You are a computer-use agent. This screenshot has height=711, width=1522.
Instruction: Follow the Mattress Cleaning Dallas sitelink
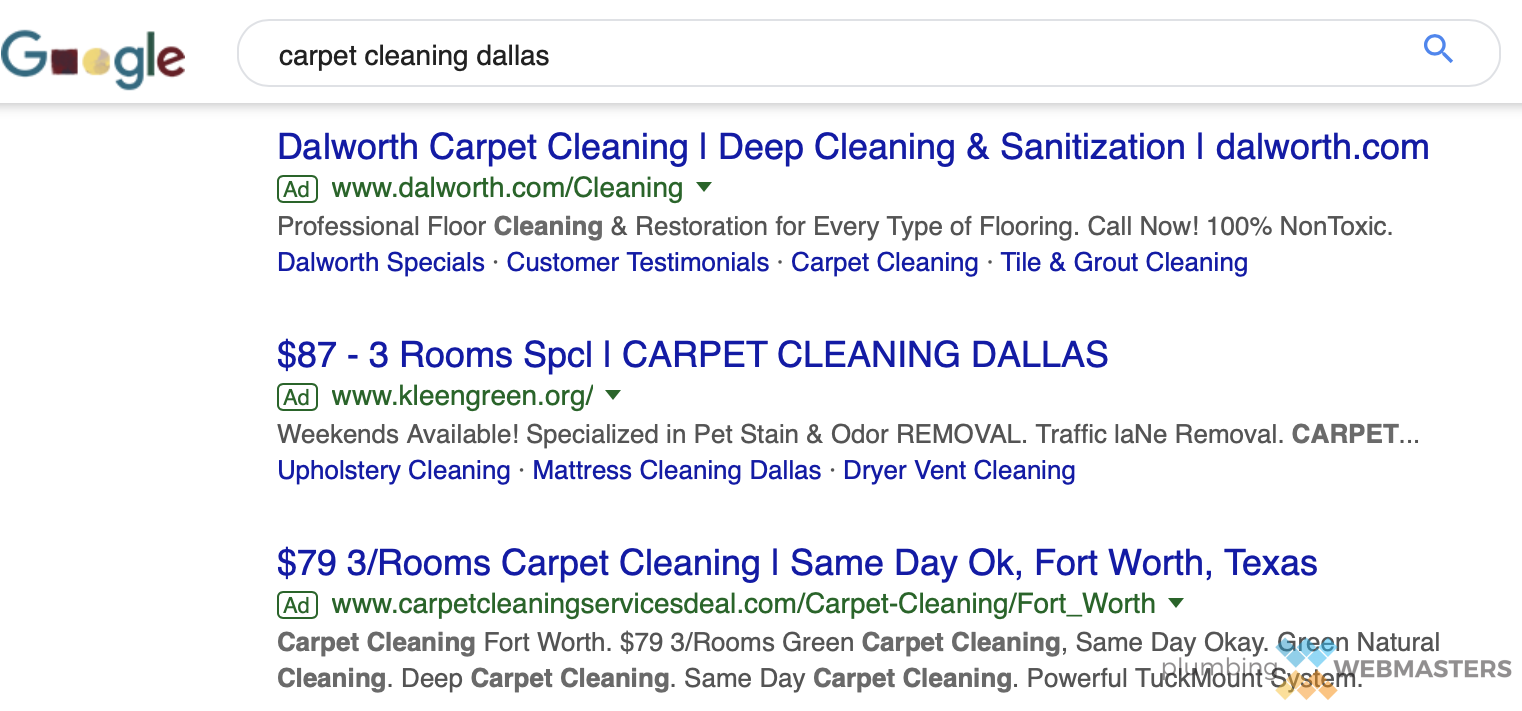pos(677,471)
